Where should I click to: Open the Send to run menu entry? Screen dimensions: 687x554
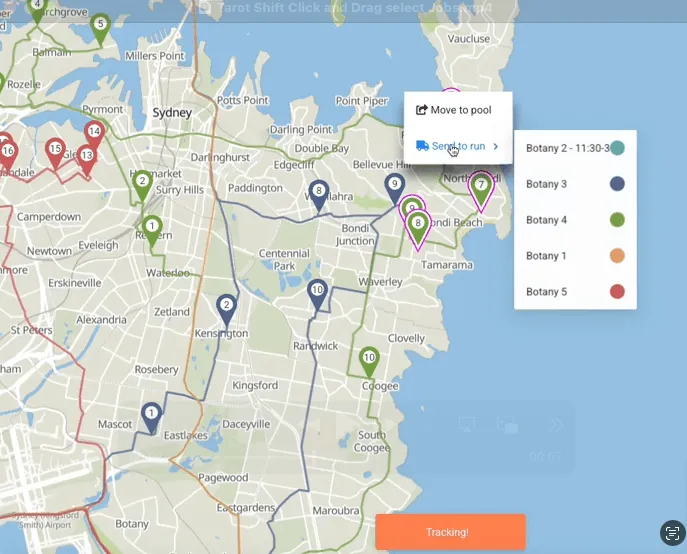click(458, 146)
